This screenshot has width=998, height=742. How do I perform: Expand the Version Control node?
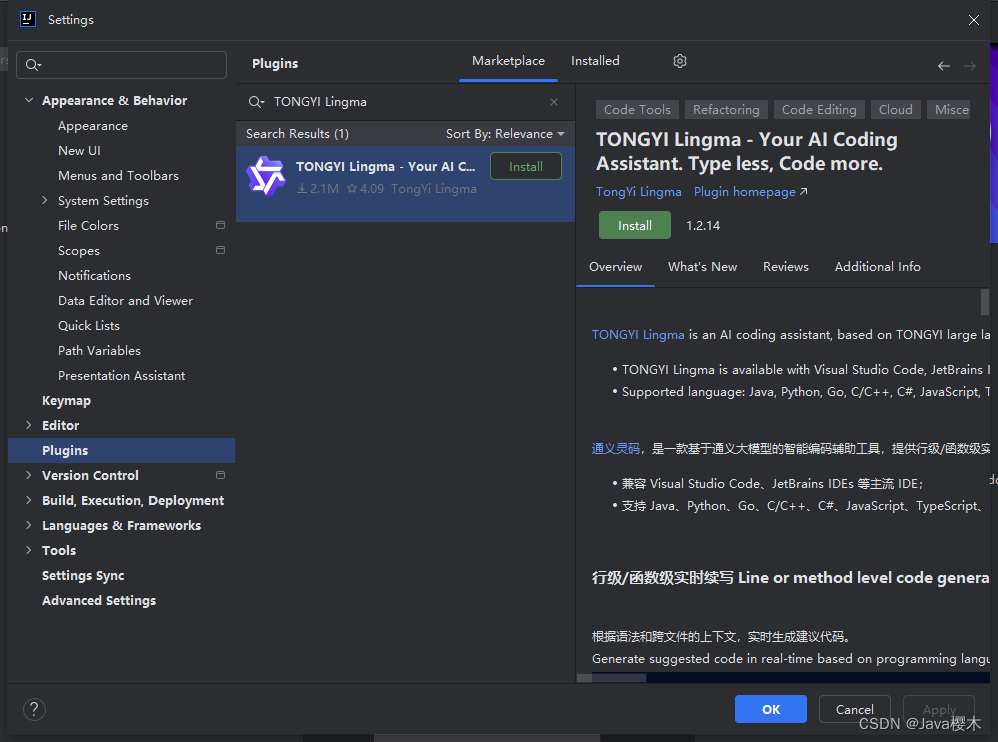(x=29, y=475)
